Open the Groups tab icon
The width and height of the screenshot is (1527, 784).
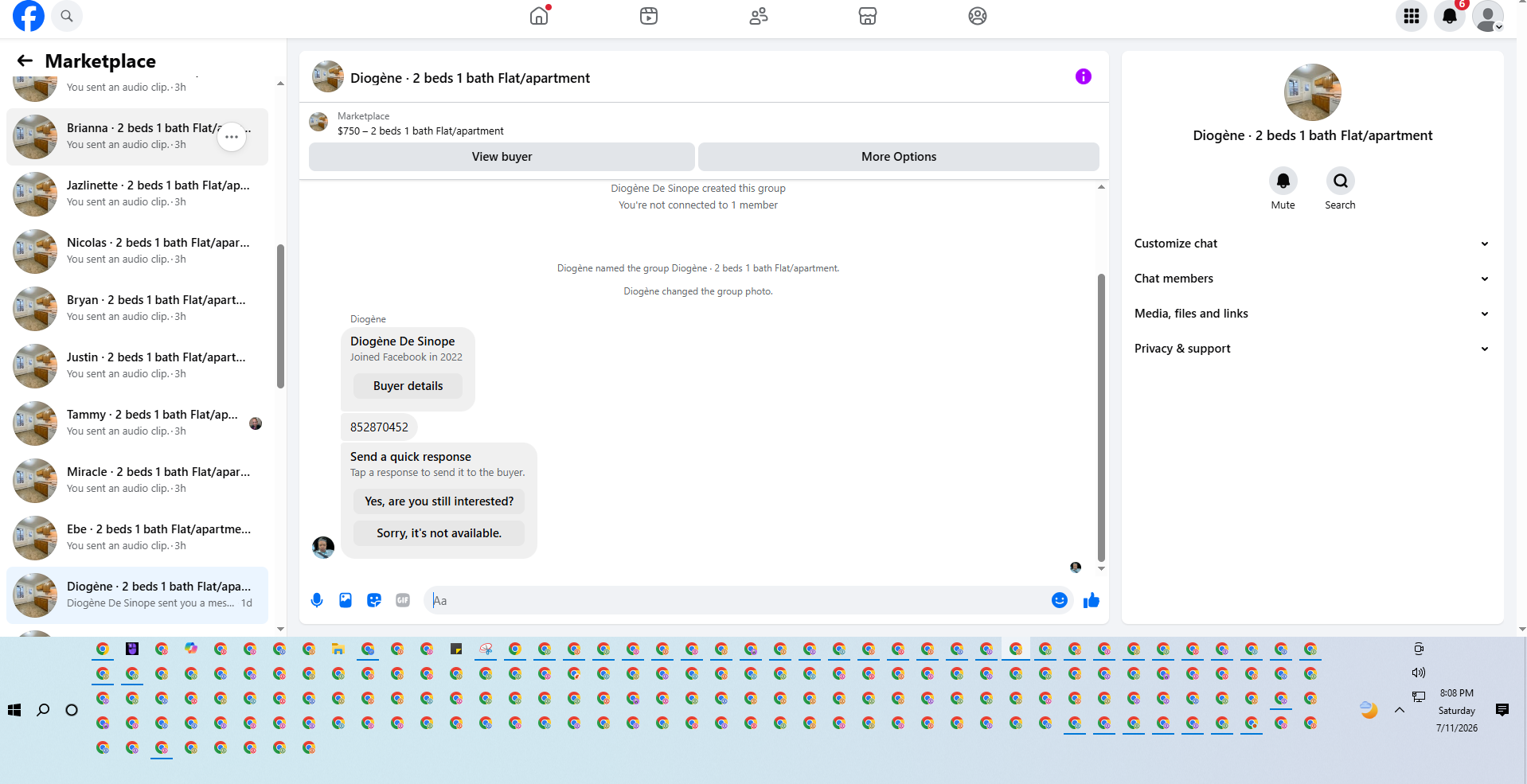click(x=978, y=16)
